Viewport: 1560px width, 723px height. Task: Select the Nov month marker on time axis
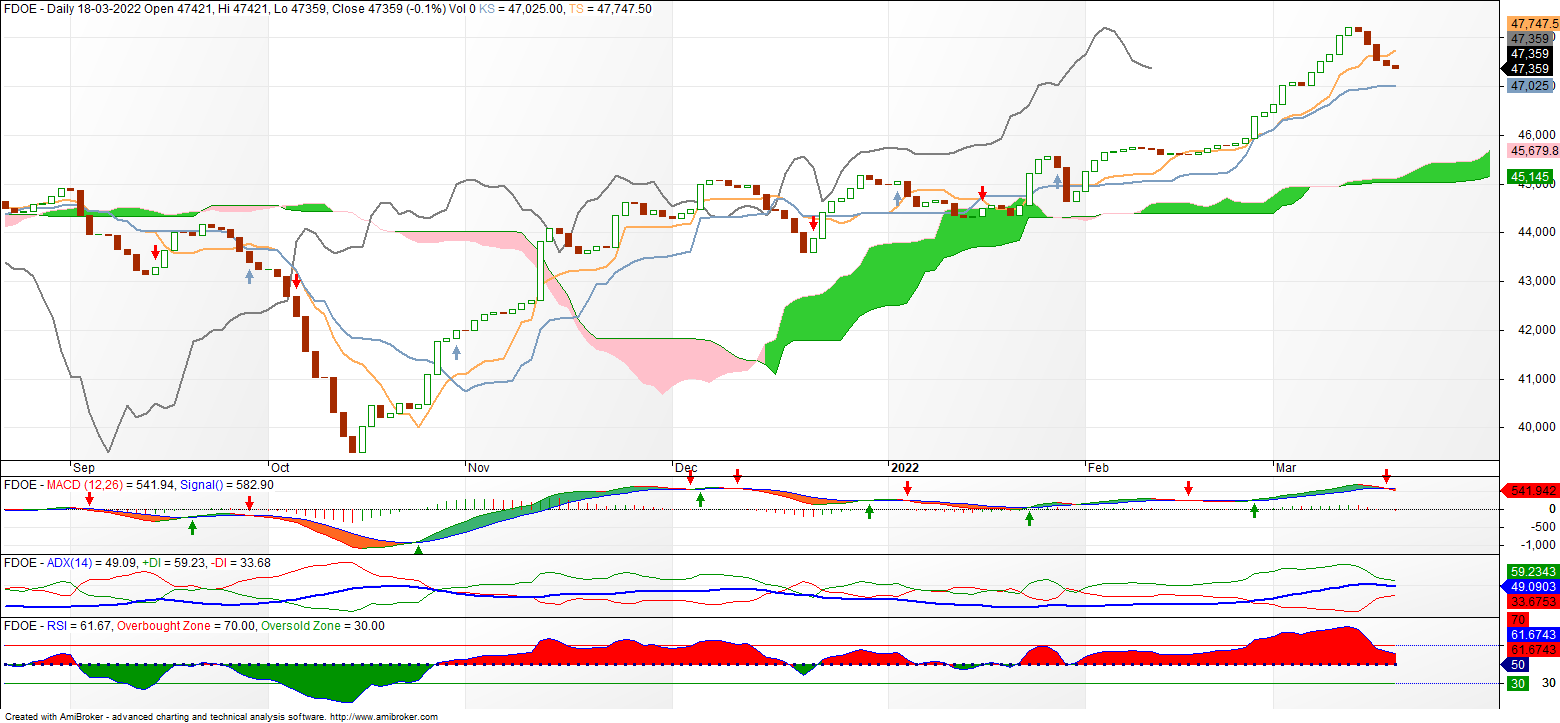[x=479, y=468]
